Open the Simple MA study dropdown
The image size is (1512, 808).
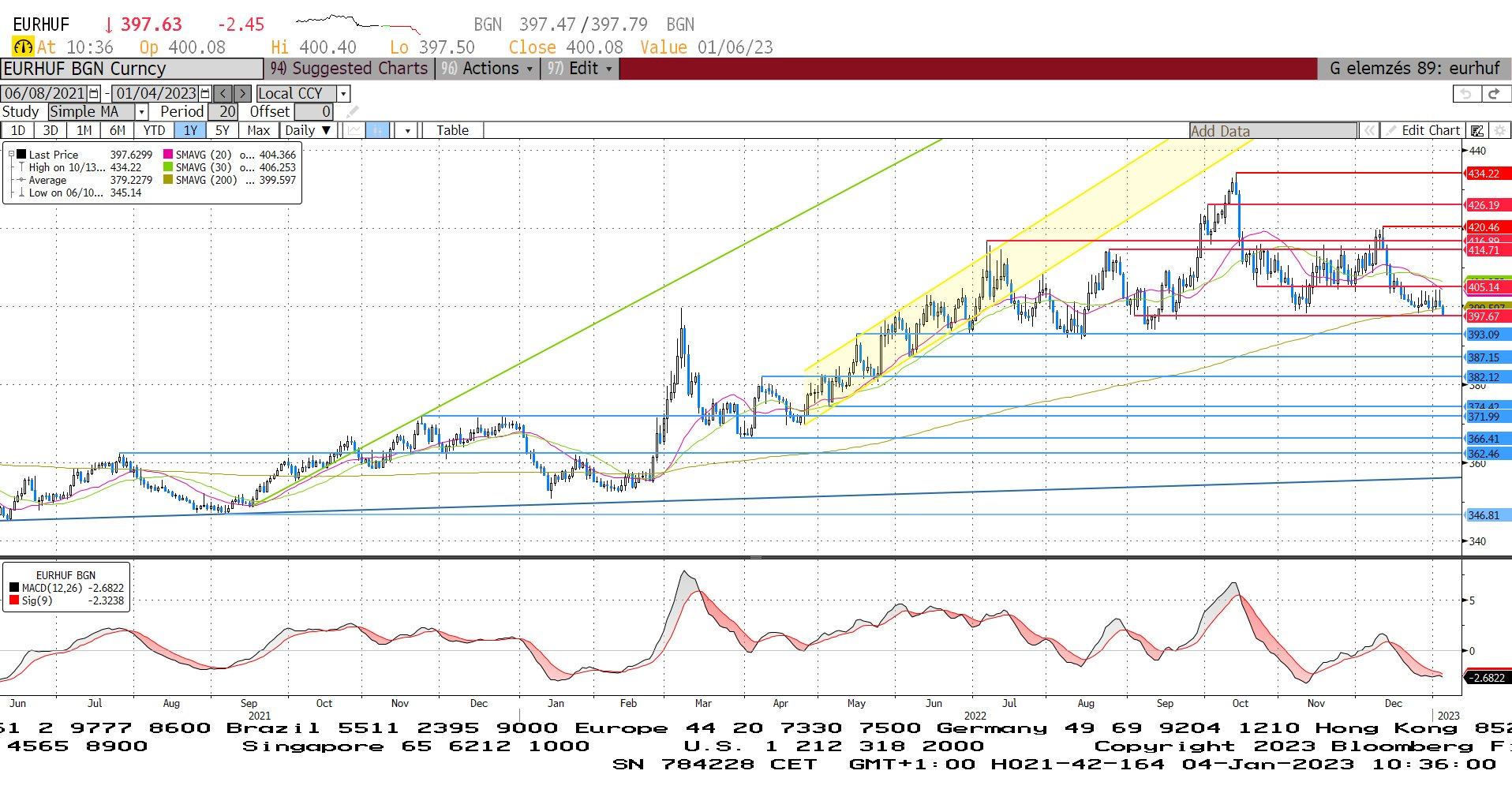(141, 112)
